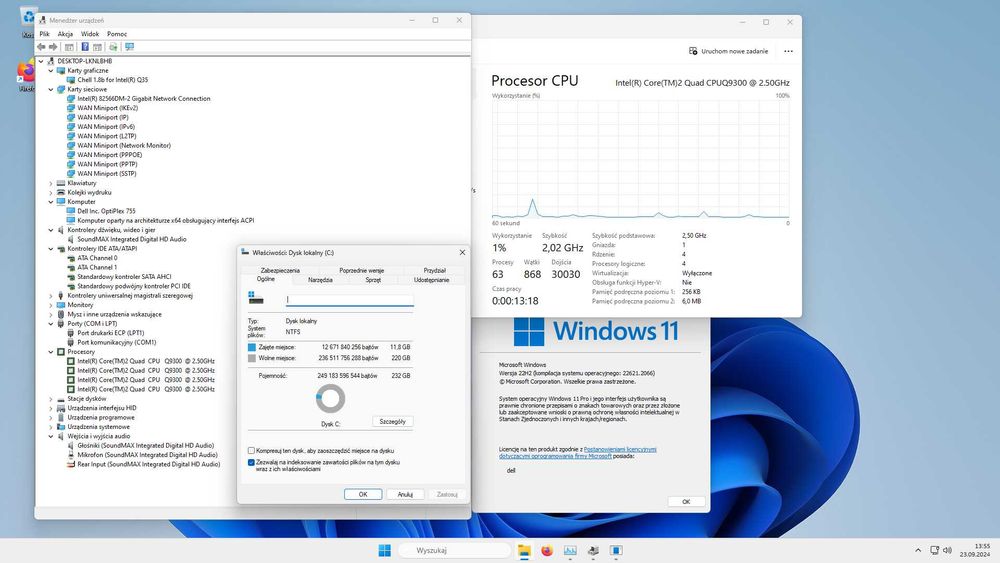The height and width of the screenshot is (563, 1000).
Task: Click 'Uruchom nowe zadanie' in Task Manager
Action: 728,51
